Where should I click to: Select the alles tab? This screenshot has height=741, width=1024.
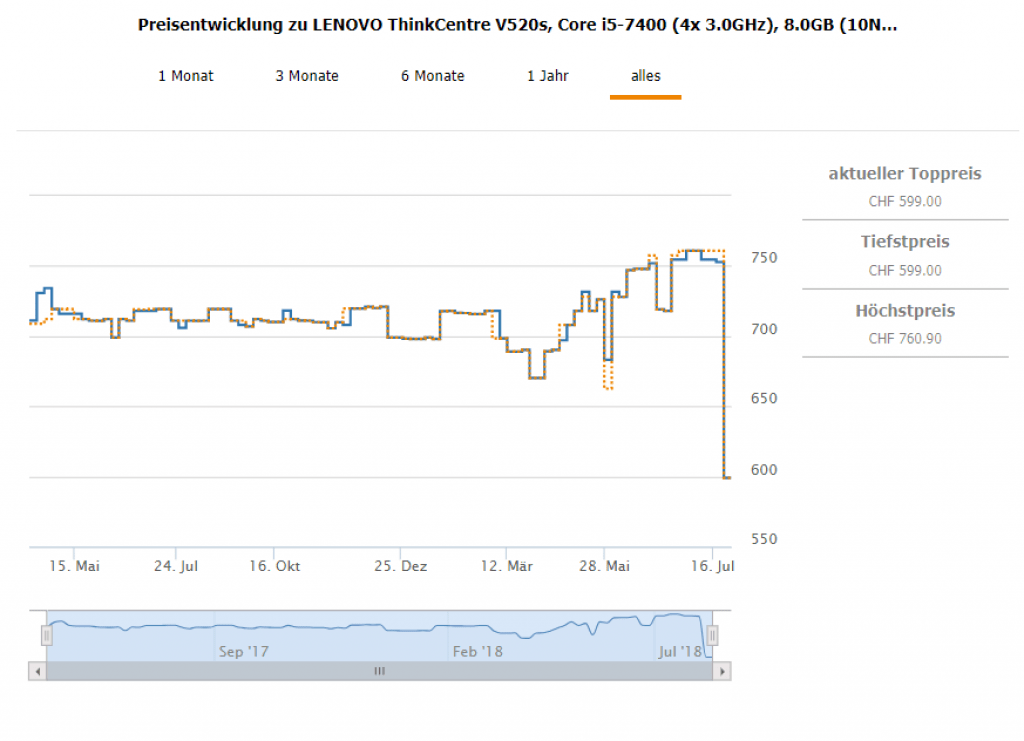pyautogui.click(x=645, y=76)
